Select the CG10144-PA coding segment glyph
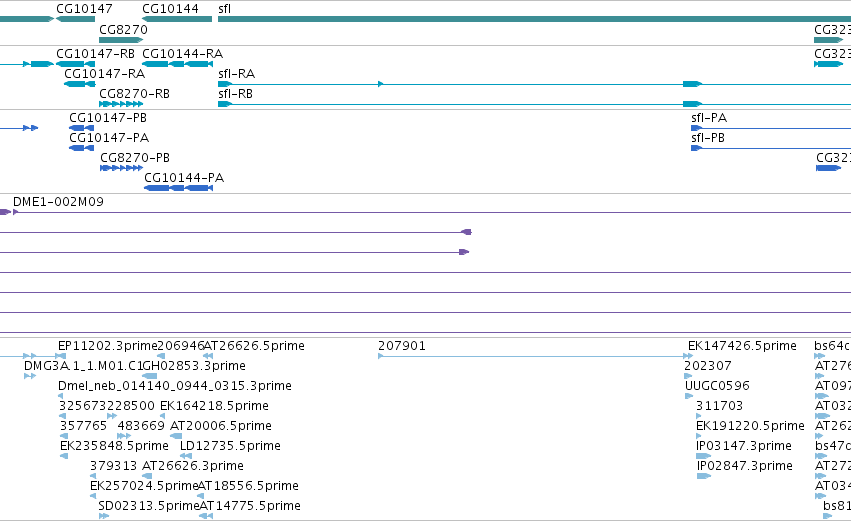Viewport: 851px width, 521px height. point(179,188)
